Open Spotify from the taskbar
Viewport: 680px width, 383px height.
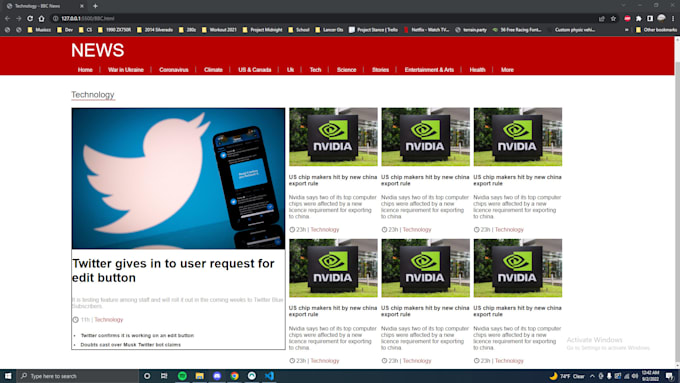click(182, 376)
